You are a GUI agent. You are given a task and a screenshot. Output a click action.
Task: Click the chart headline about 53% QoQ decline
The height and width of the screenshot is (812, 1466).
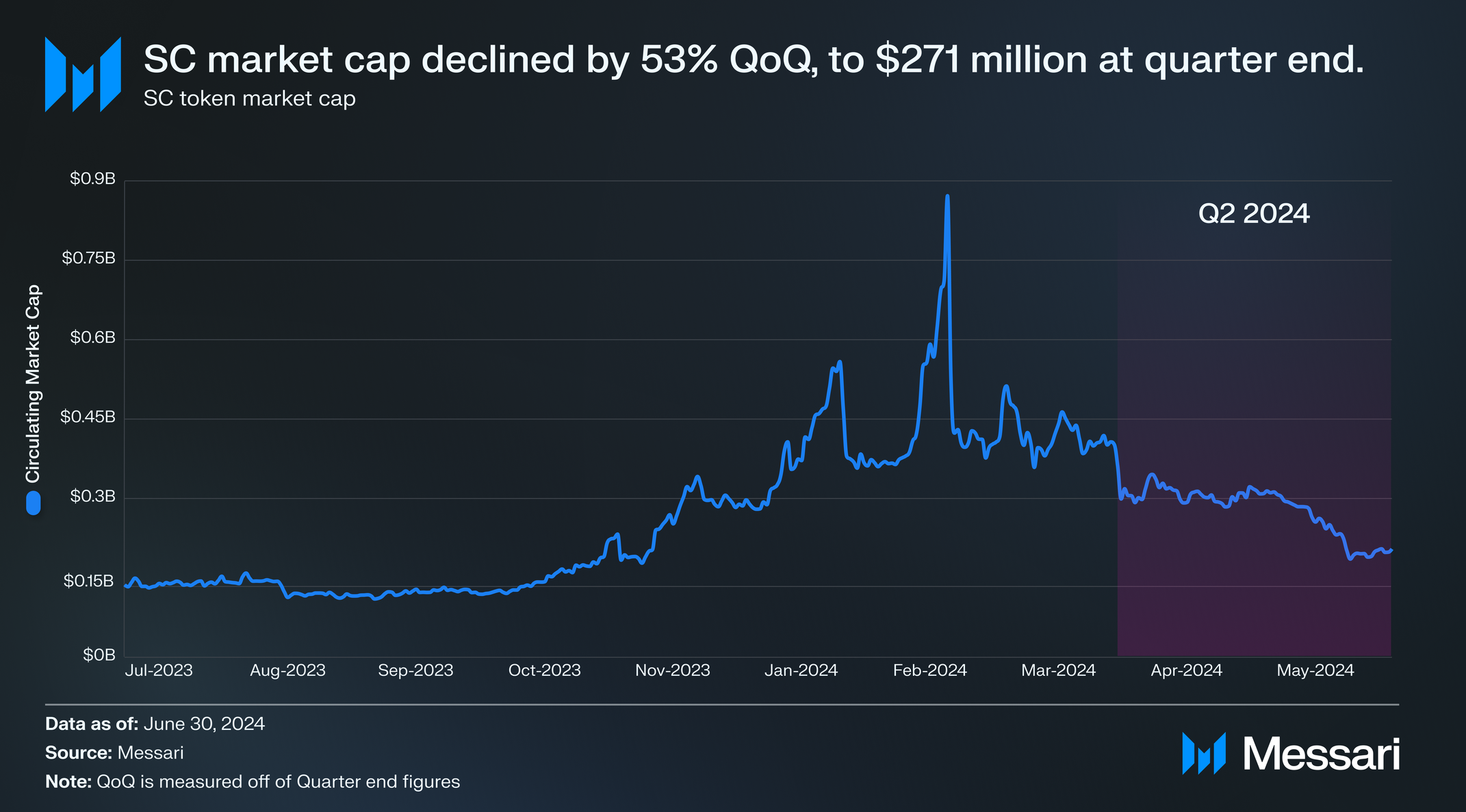click(x=754, y=60)
